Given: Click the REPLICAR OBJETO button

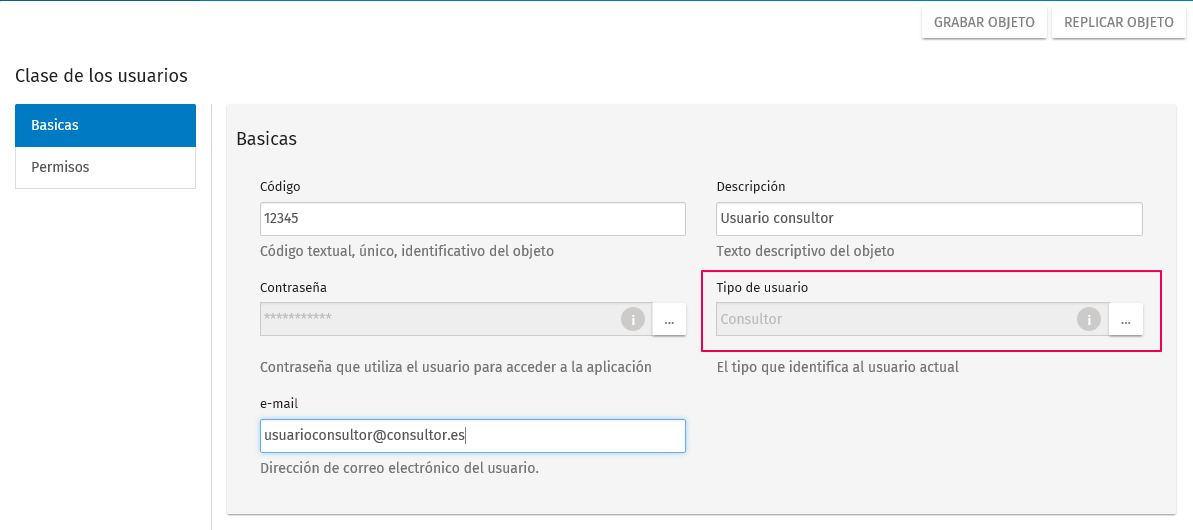Looking at the screenshot, I should pos(1118,22).
